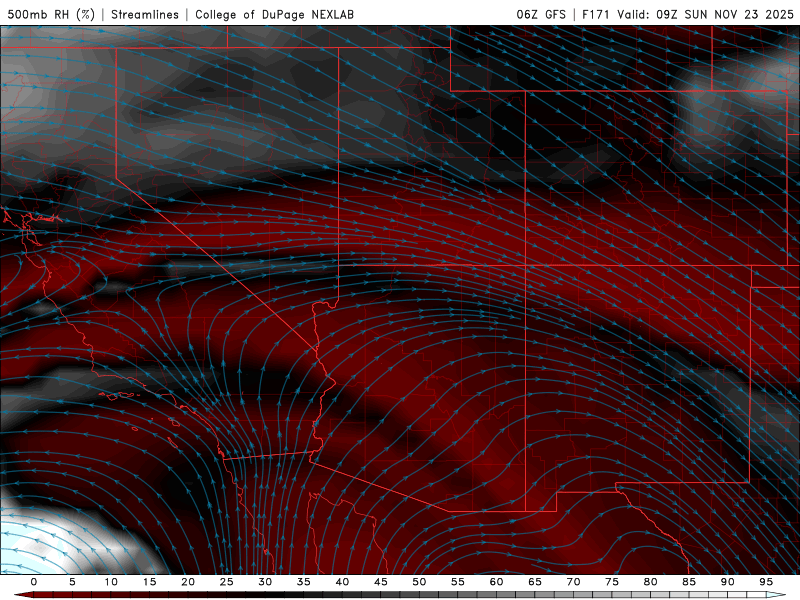This screenshot has height=600, width=800.
Task: Select the "90" humidity legend value
Action: coord(728,582)
